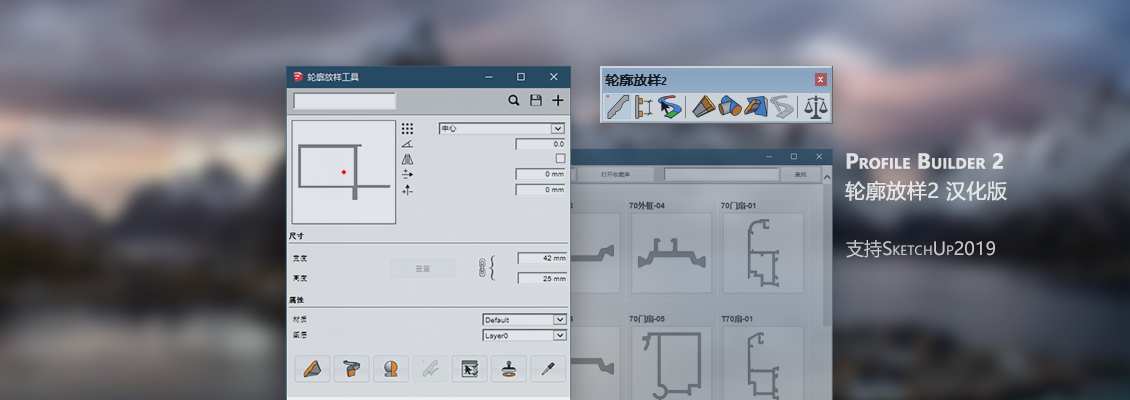Click the 查找 button in the library window
The height and width of the screenshot is (400, 1130).
tap(801, 174)
